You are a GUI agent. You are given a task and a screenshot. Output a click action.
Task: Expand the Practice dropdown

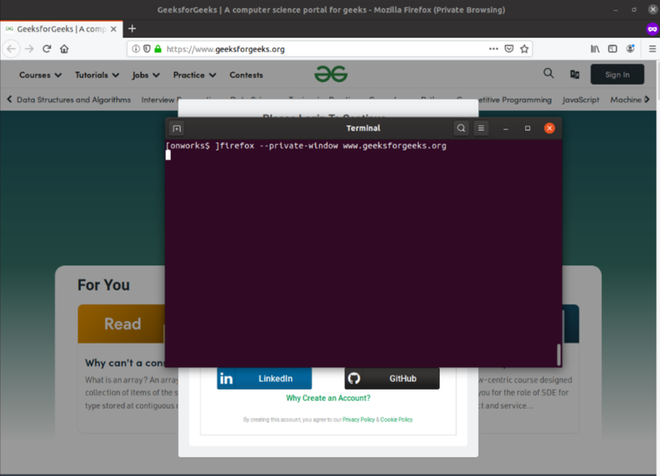pos(194,75)
